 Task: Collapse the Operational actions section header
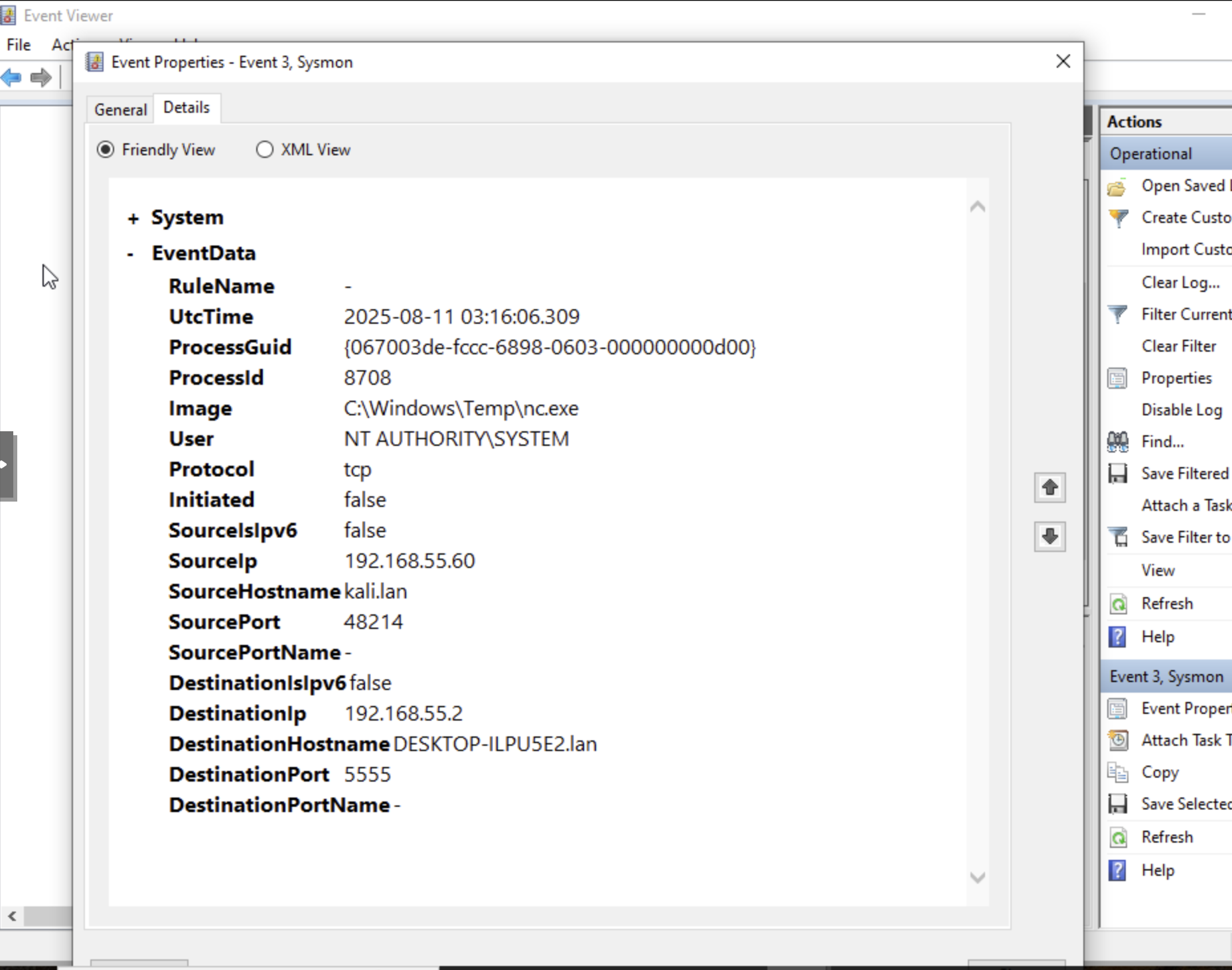click(x=1166, y=154)
